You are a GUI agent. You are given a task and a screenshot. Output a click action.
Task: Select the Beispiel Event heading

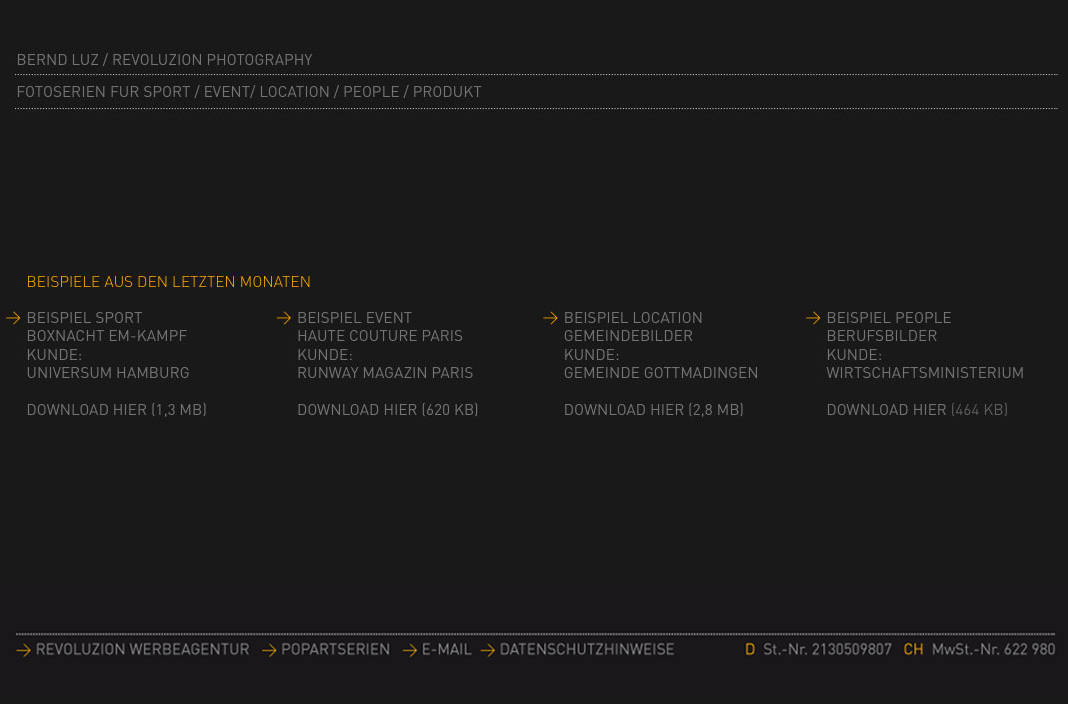coord(354,318)
